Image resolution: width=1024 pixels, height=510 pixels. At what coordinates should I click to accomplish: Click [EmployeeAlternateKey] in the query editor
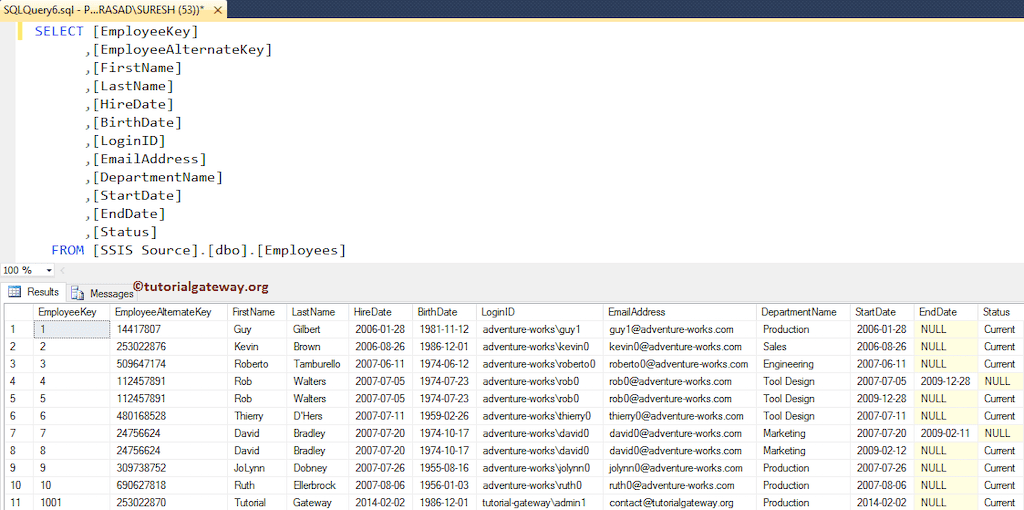182,50
